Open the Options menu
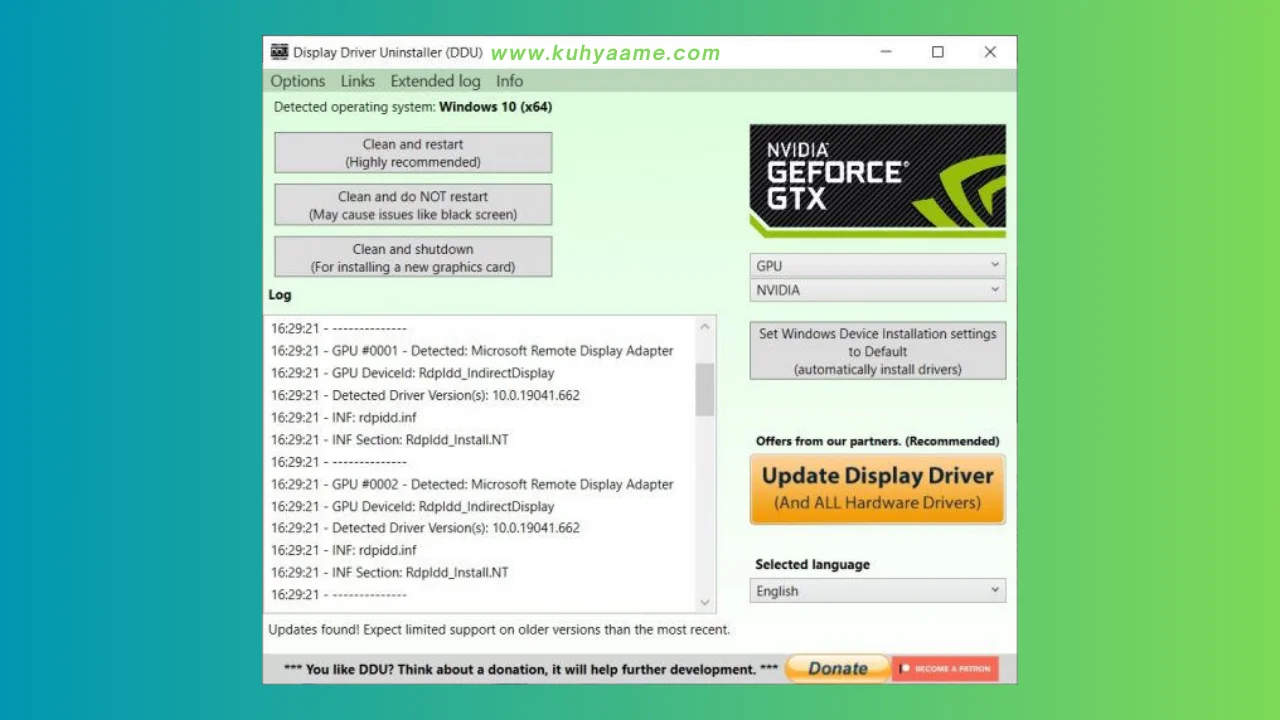The width and height of the screenshot is (1280, 720). click(x=298, y=81)
